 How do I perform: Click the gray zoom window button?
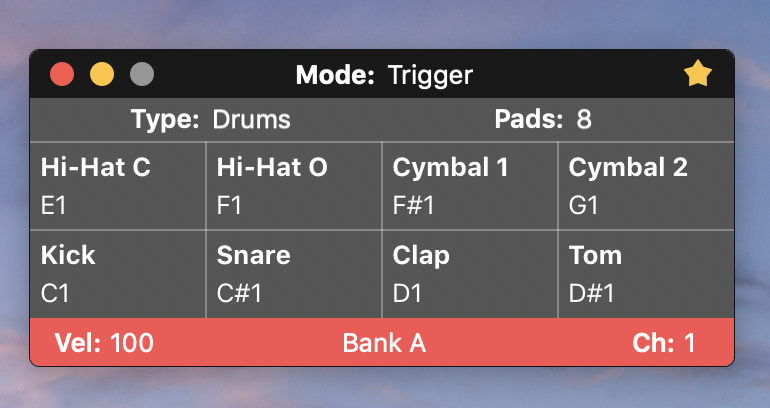click(x=142, y=75)
